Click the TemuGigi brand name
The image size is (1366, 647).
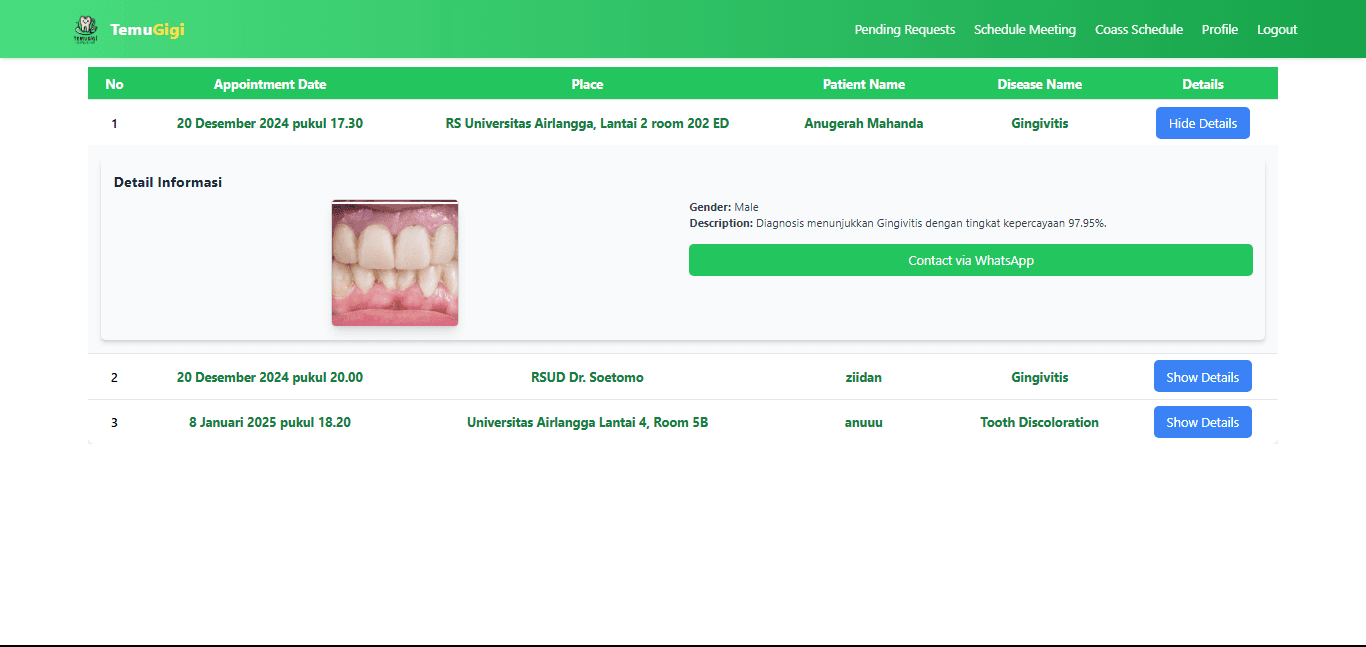pyautogui.click(x=147, y=30)
